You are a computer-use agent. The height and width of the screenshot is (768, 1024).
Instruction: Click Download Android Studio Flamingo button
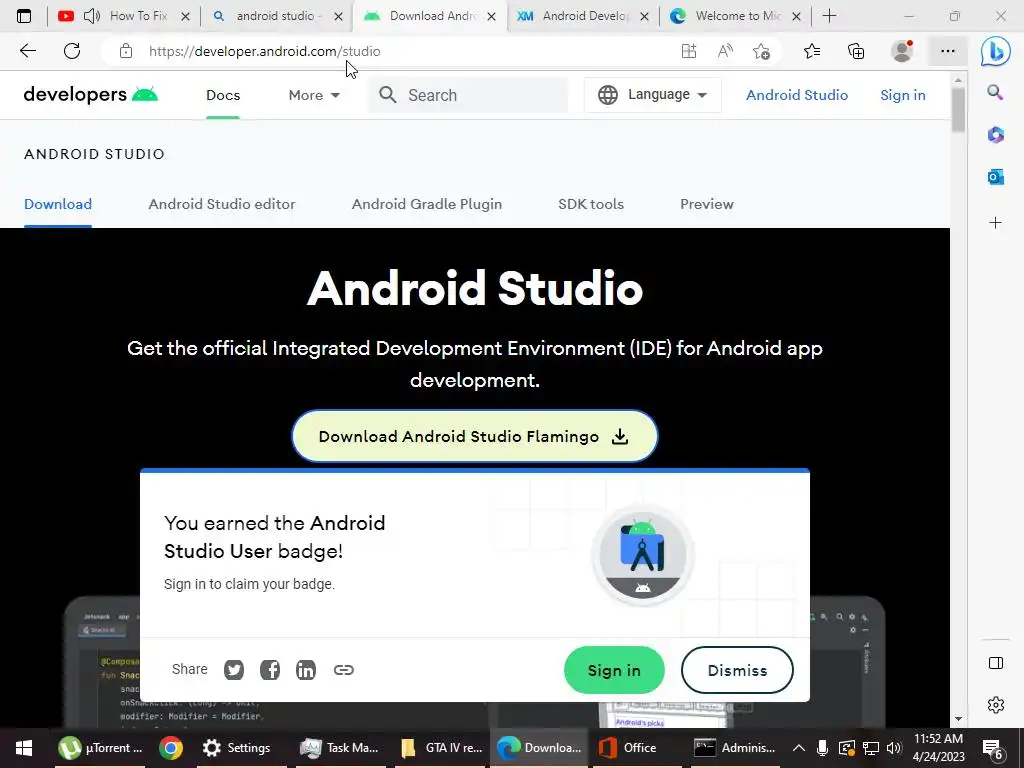pyautogui.click(x=475, y=436)
